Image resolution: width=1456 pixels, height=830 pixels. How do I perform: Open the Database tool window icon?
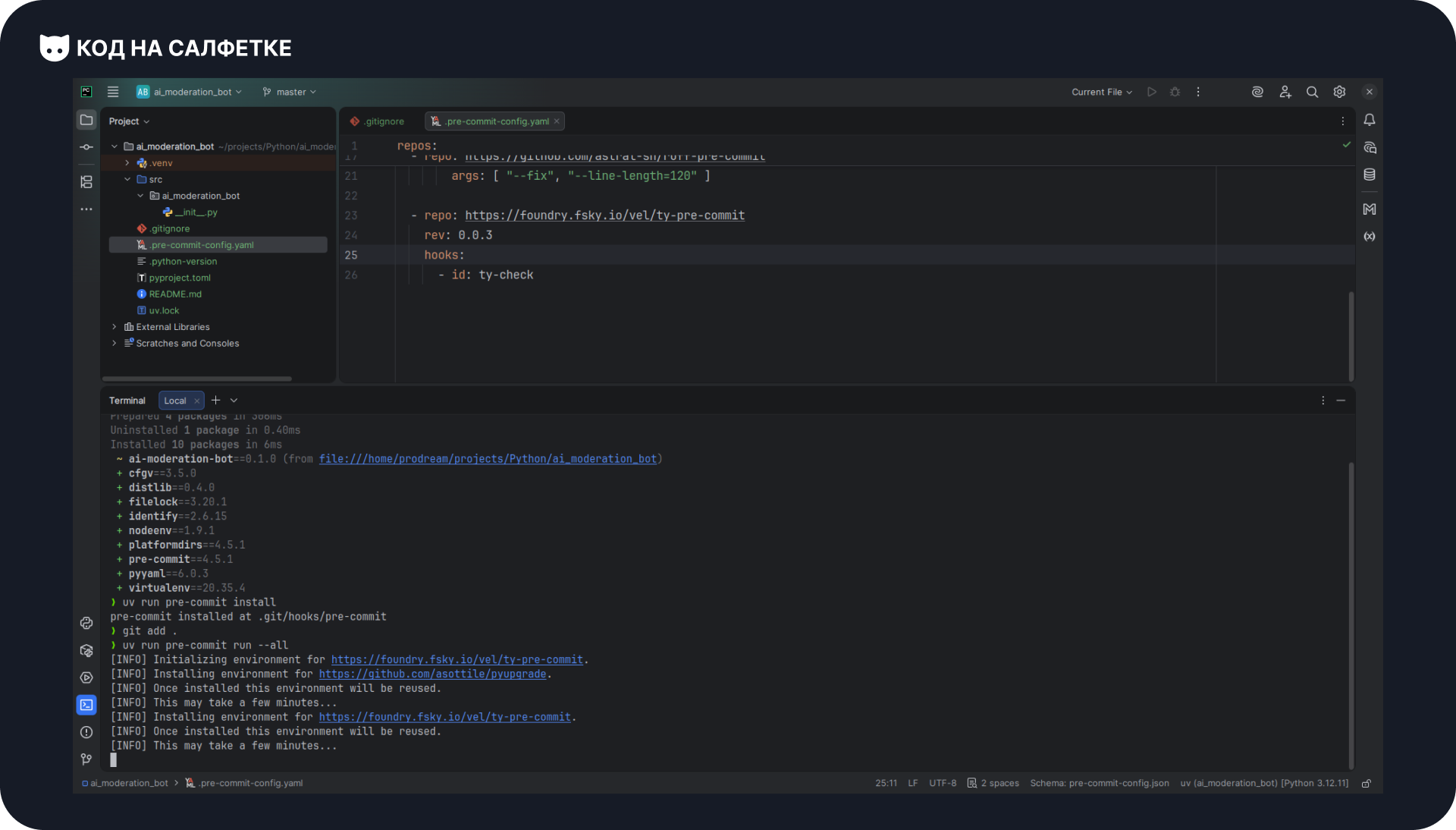pyautogui.click(x=1370, y=175)
